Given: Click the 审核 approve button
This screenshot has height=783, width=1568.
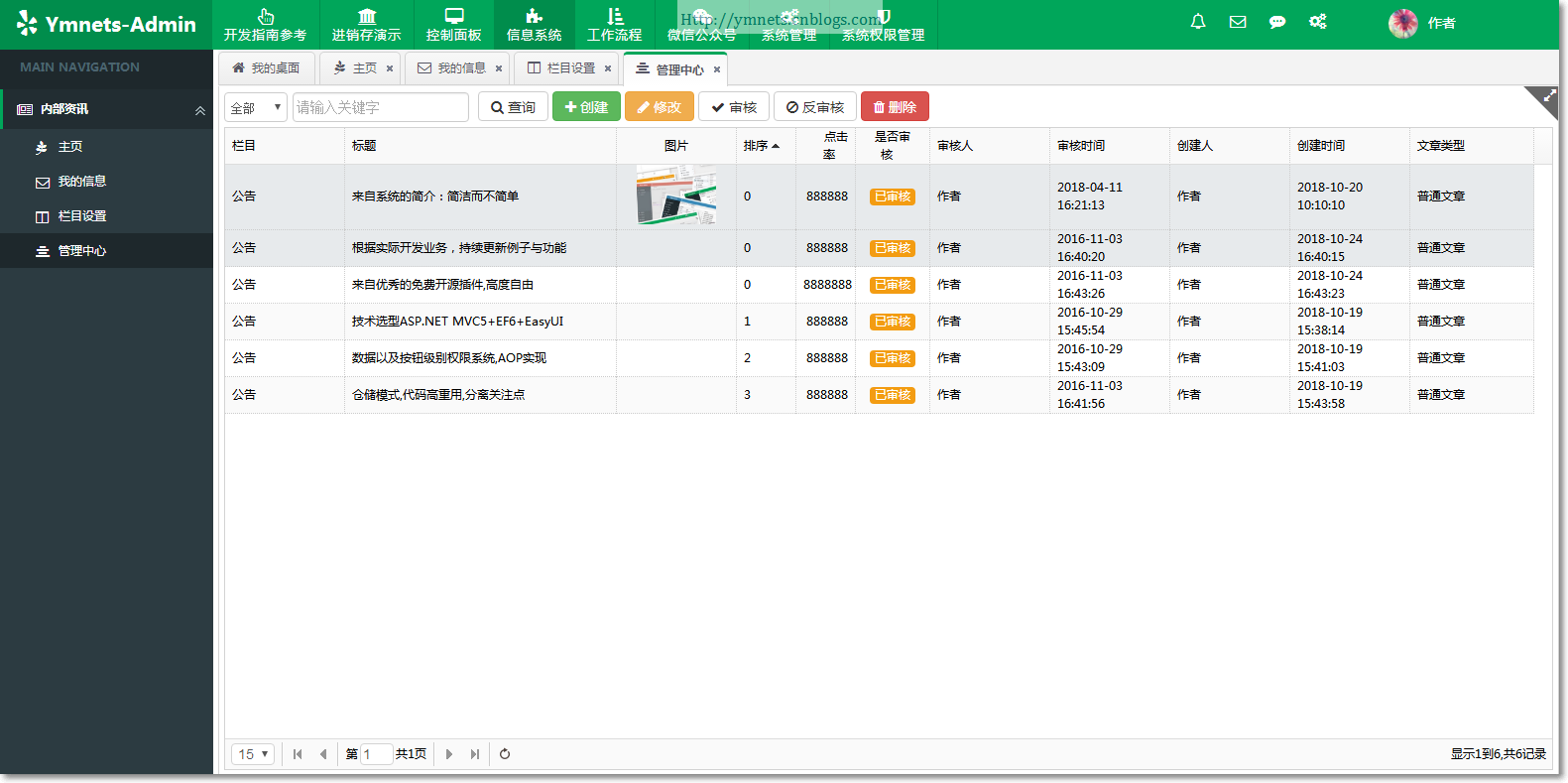Looking at the screenshot, I should pos(734,107).
